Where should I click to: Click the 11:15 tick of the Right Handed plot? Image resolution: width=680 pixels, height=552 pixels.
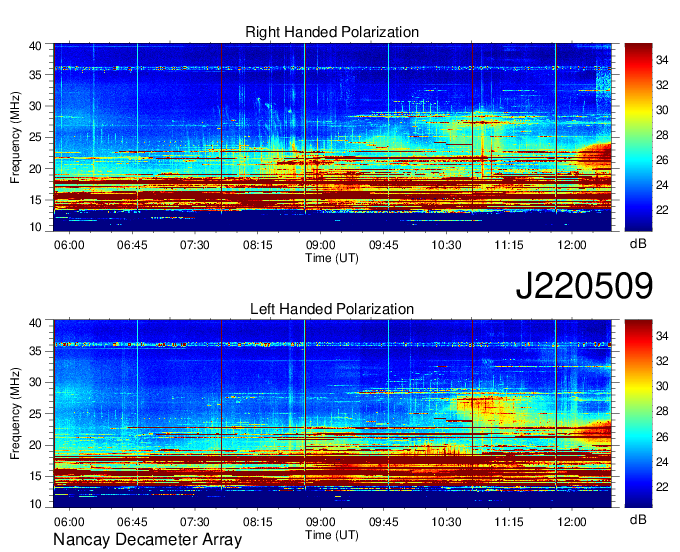click(x=509, y=245)
